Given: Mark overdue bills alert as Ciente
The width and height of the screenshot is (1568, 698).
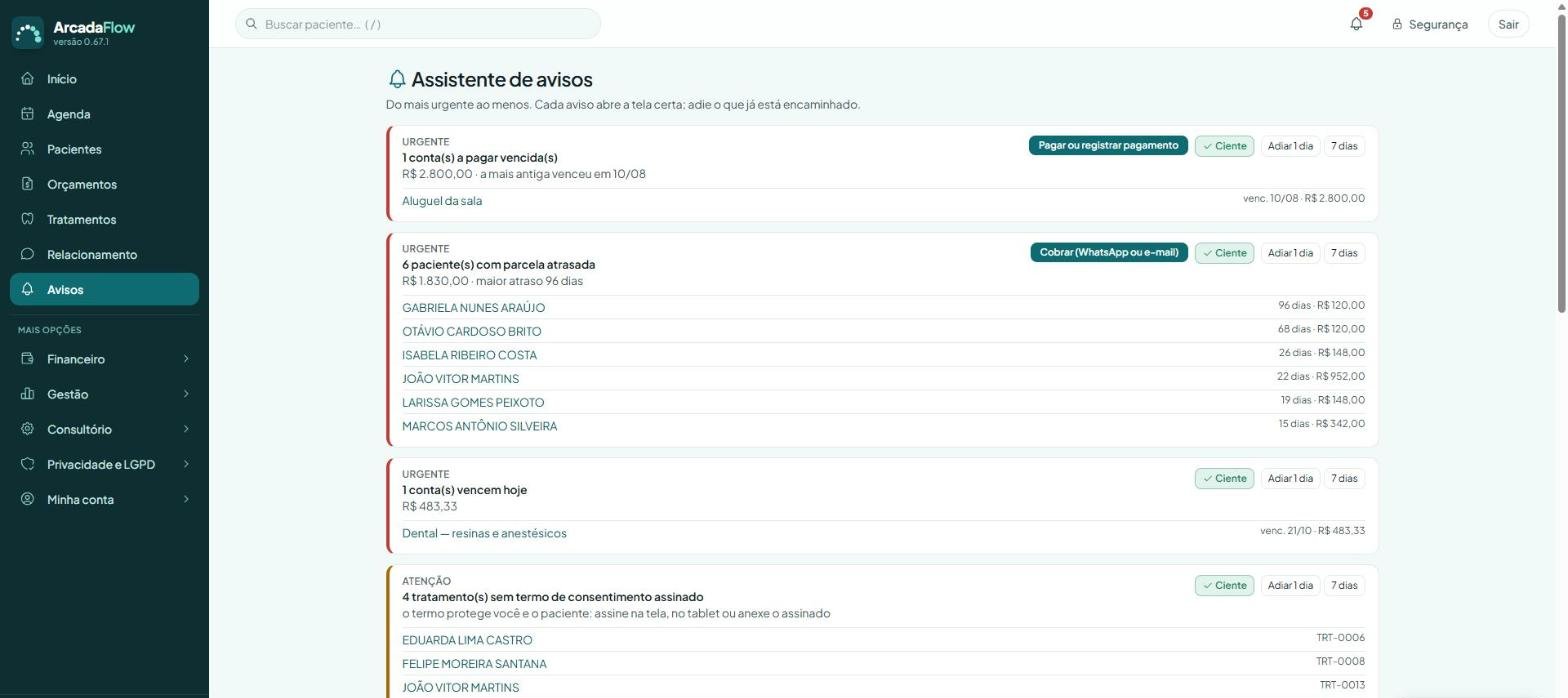Looking at the screenshot, I should coord(1224,146).
